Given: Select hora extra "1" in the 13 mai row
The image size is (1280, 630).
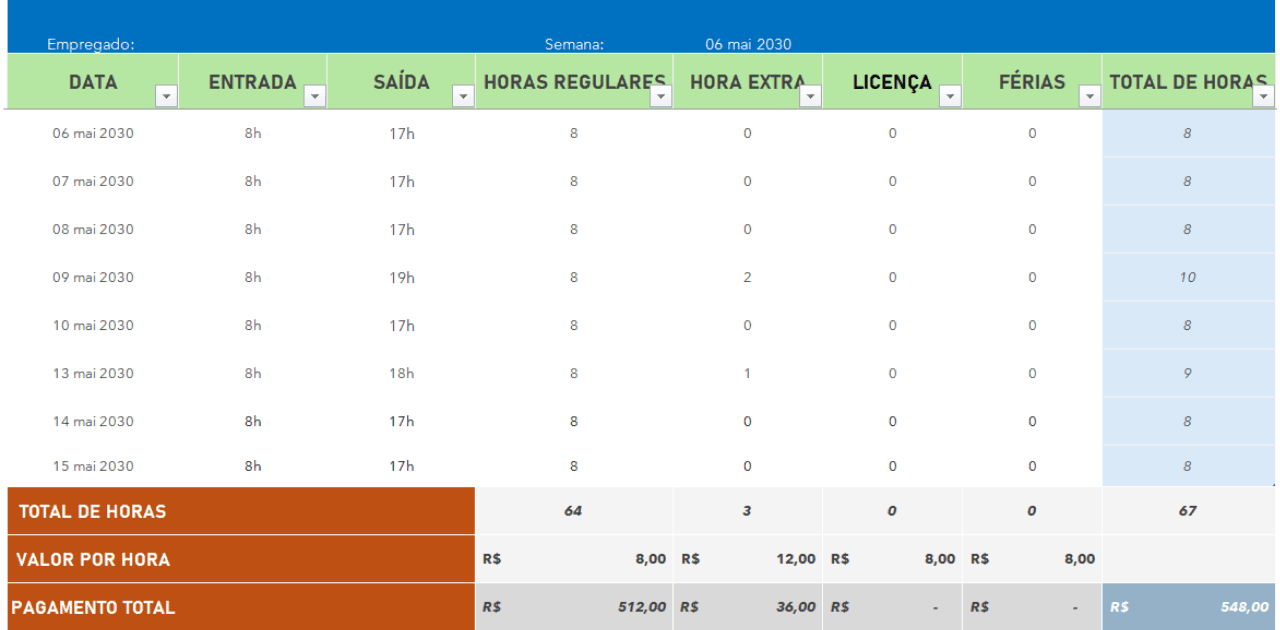Looking at the screenshot, I should [748, 373].
